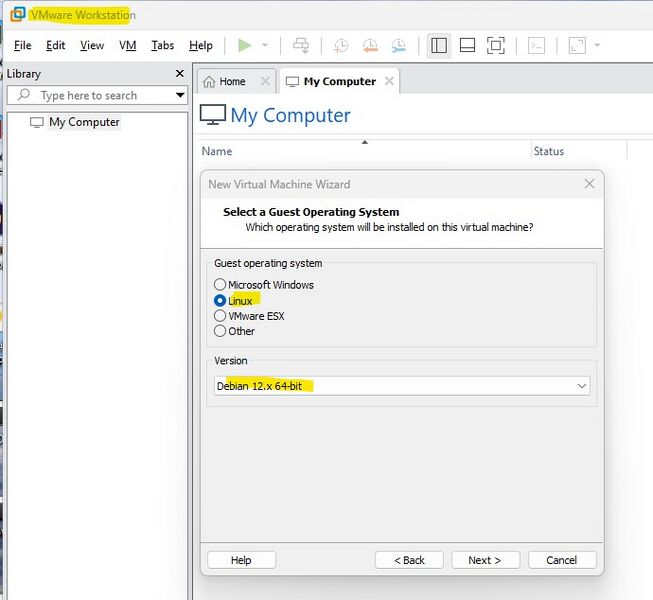Open the console view toolbar icon
Image resolution: width=653 pixels, height=600 pixels.
537,45
